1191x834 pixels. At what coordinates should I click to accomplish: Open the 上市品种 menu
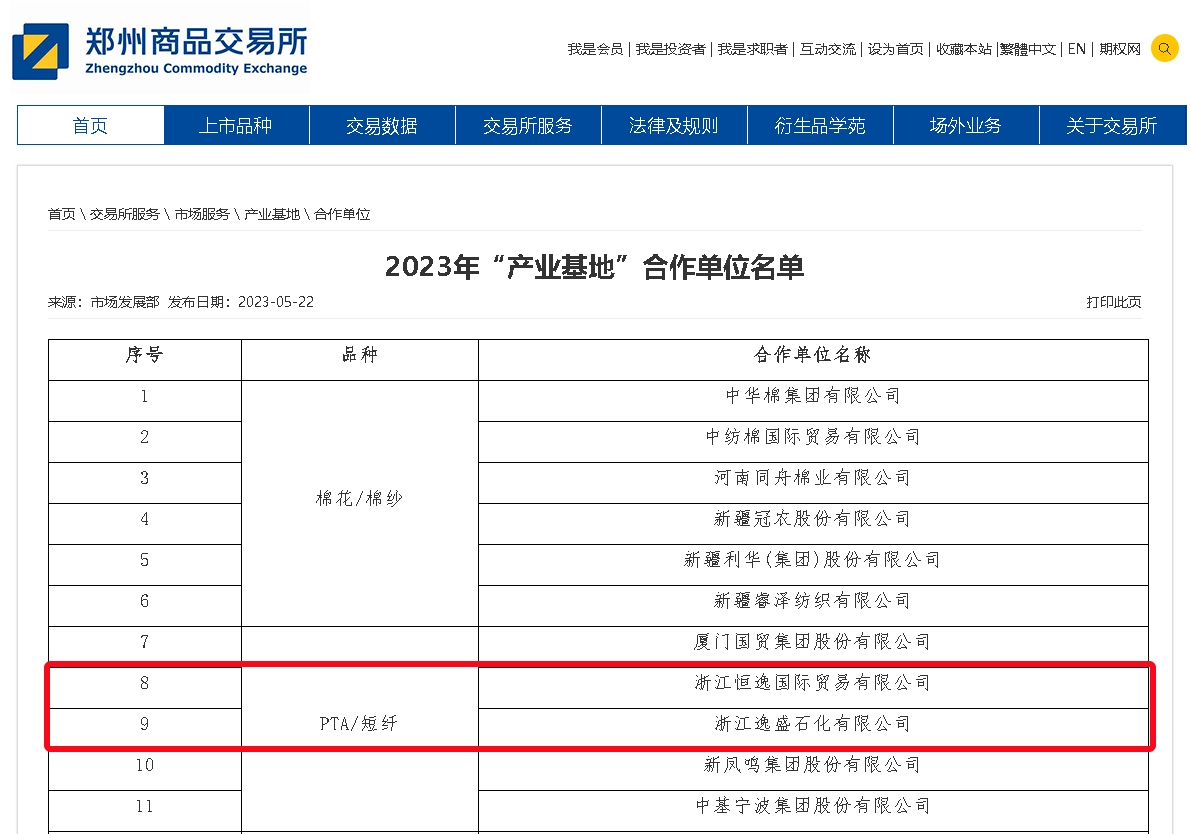click(x=236, y=126)
